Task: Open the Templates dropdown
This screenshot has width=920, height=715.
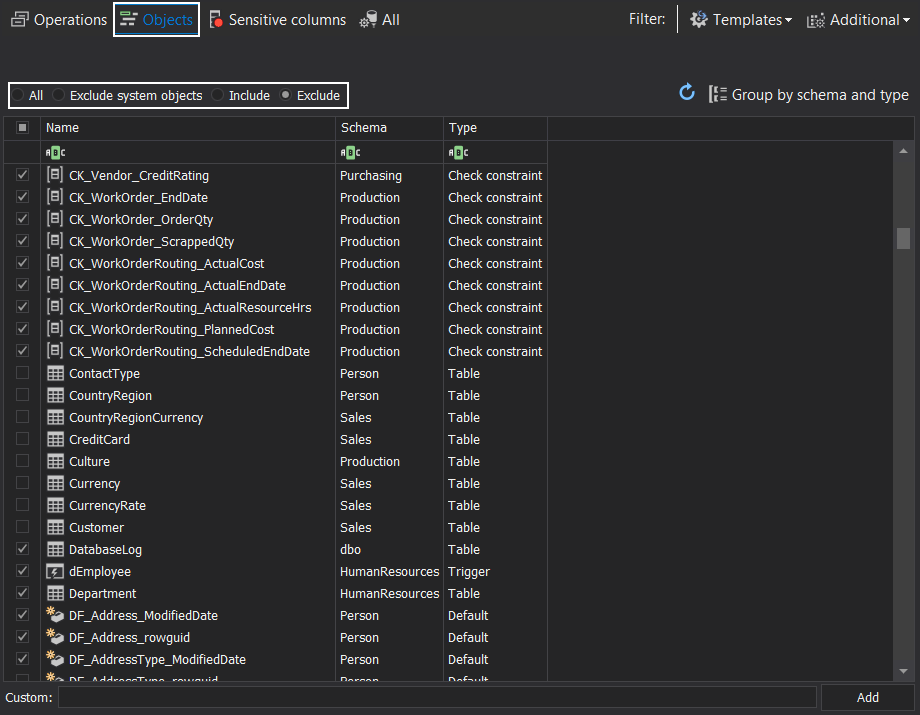Action: click(x=741, y=20)
